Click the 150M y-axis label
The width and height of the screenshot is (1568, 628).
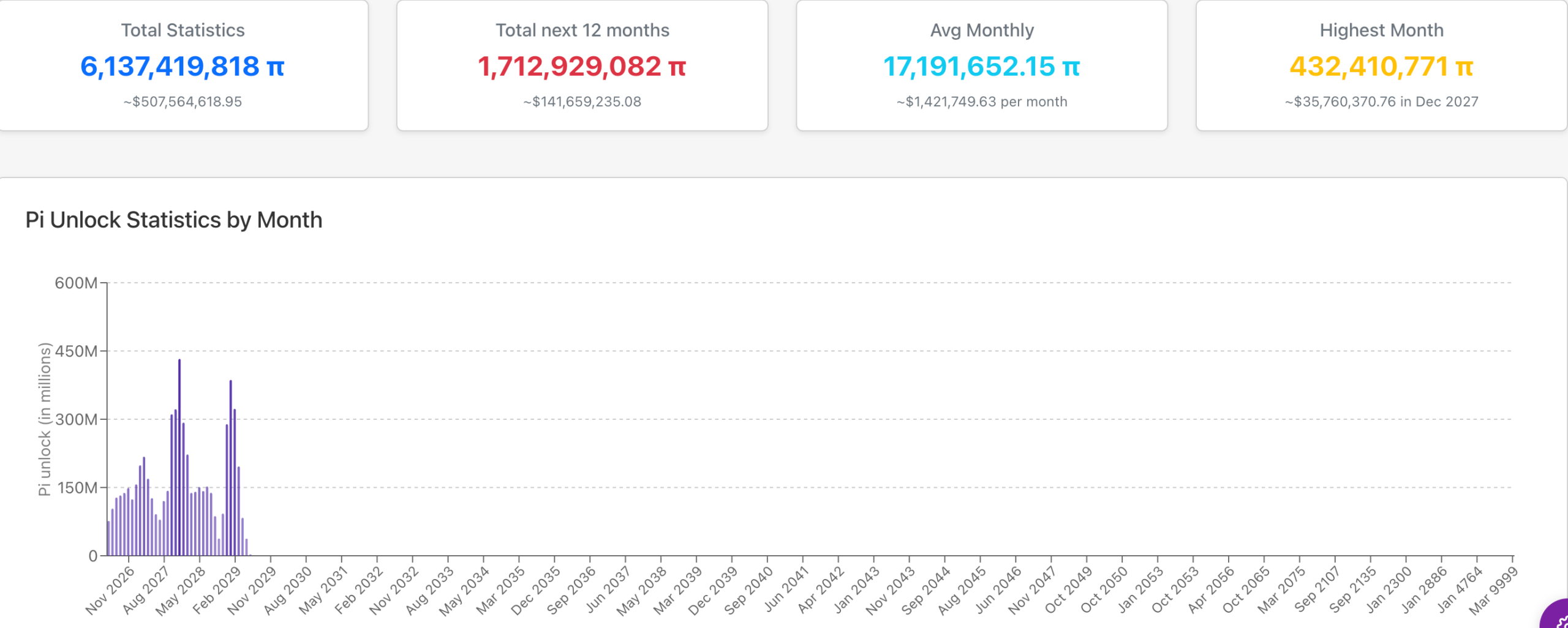(77, 488)
